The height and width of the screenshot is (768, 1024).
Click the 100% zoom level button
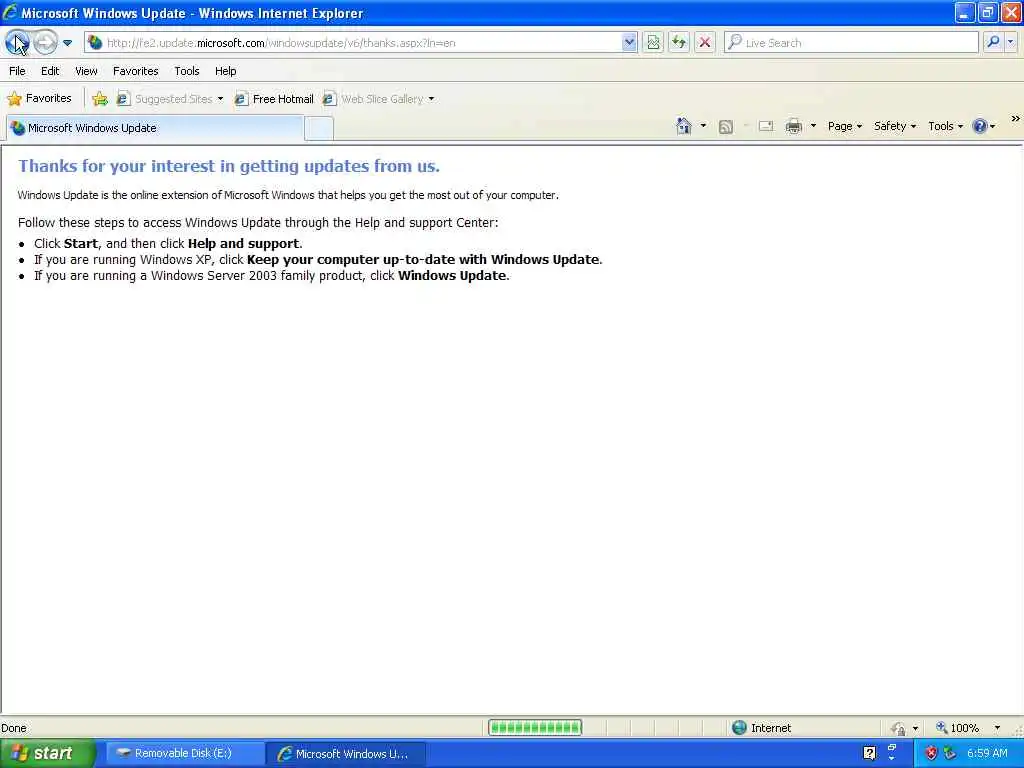click(957, 728)
